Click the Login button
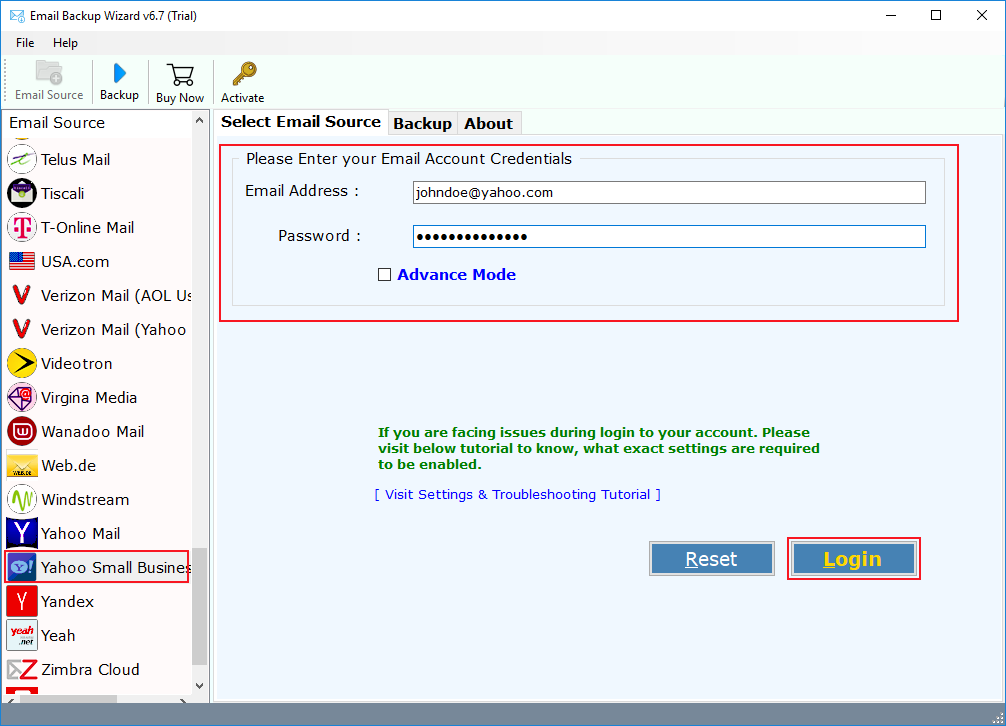Image resolution: width=1006 pixels, height=726 pixels. coord(853,559)
